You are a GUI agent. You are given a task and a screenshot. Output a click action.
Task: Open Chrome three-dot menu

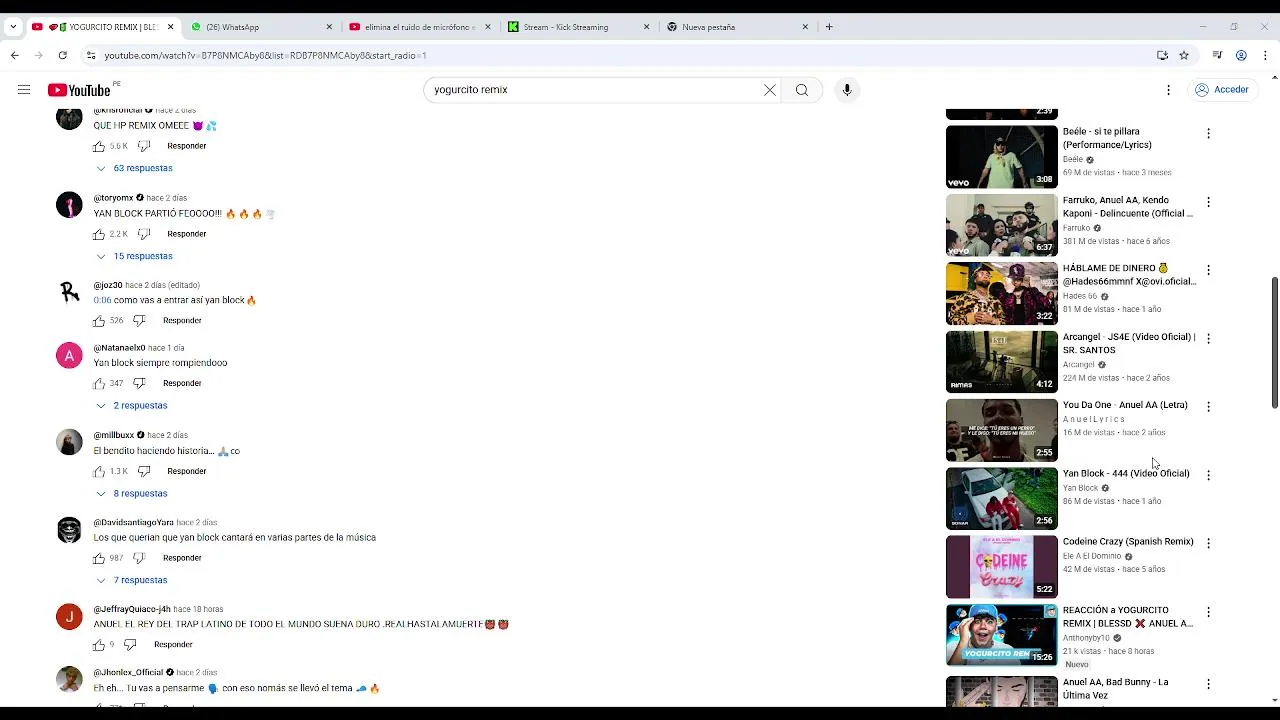(1265, 55)
